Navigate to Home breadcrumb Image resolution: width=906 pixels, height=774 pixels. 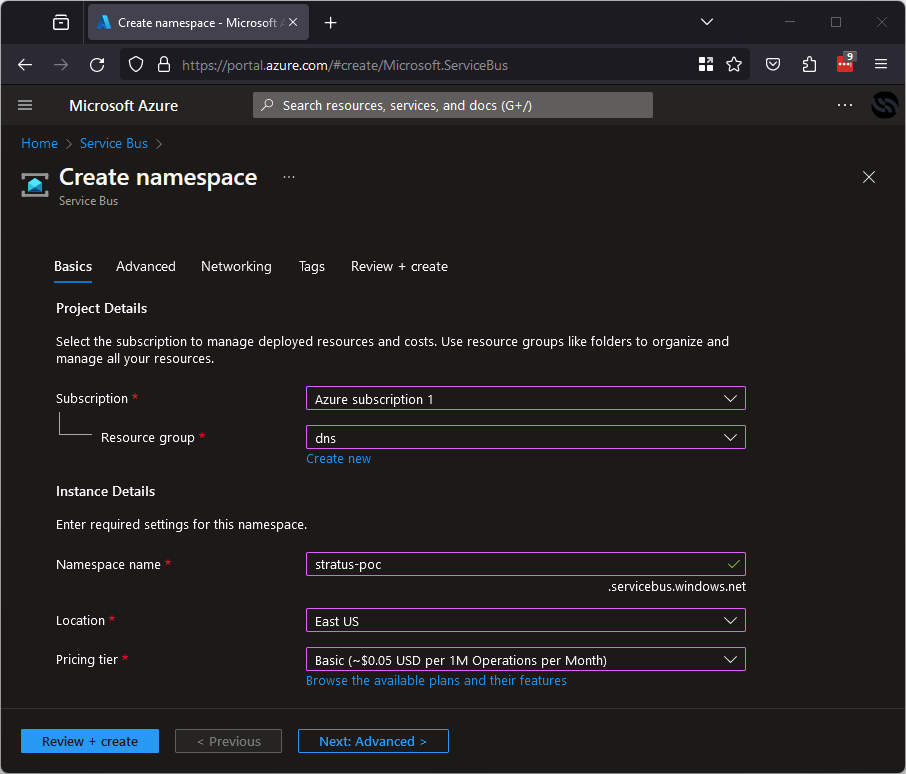point(39,143)
